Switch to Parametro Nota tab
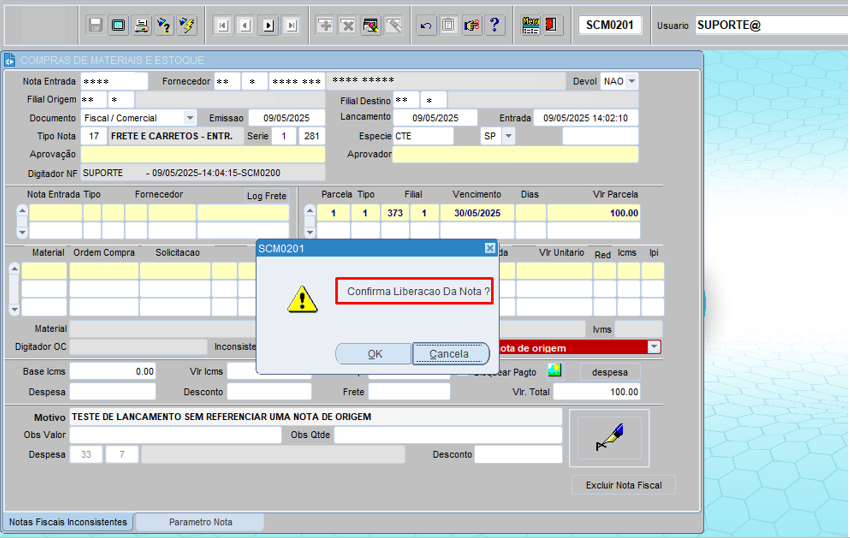Image resolution: width=850 pixels, height=538 pixels. [200, 522]
